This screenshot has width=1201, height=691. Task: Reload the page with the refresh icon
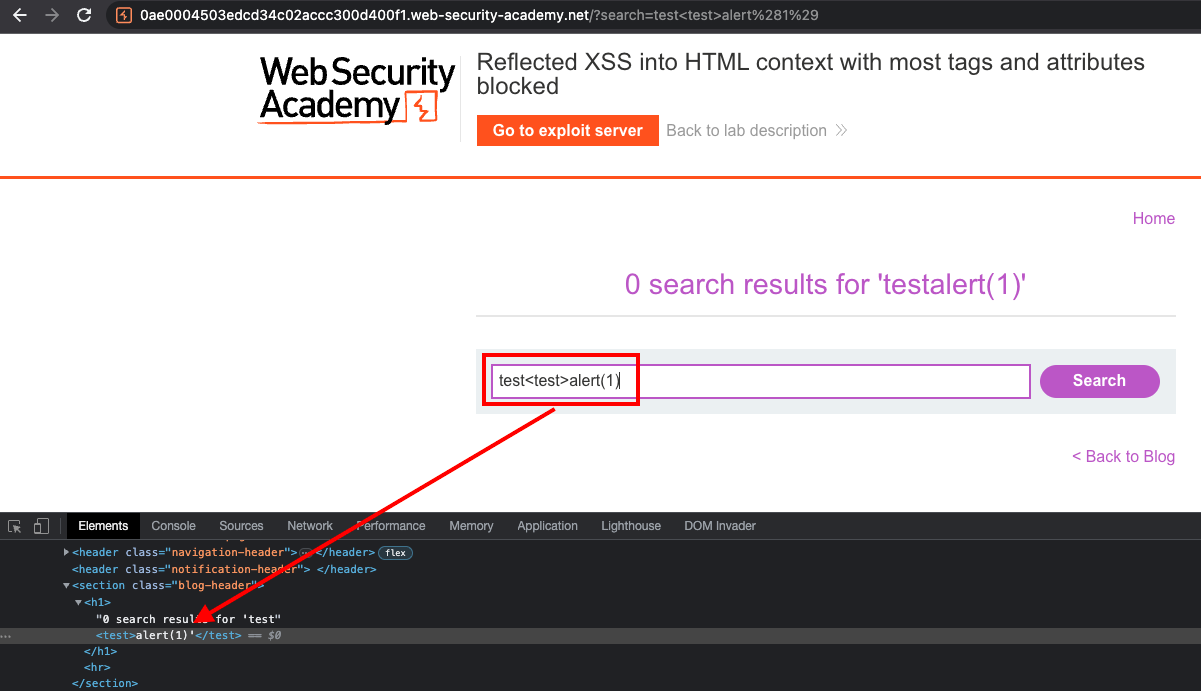pos(84,16)
